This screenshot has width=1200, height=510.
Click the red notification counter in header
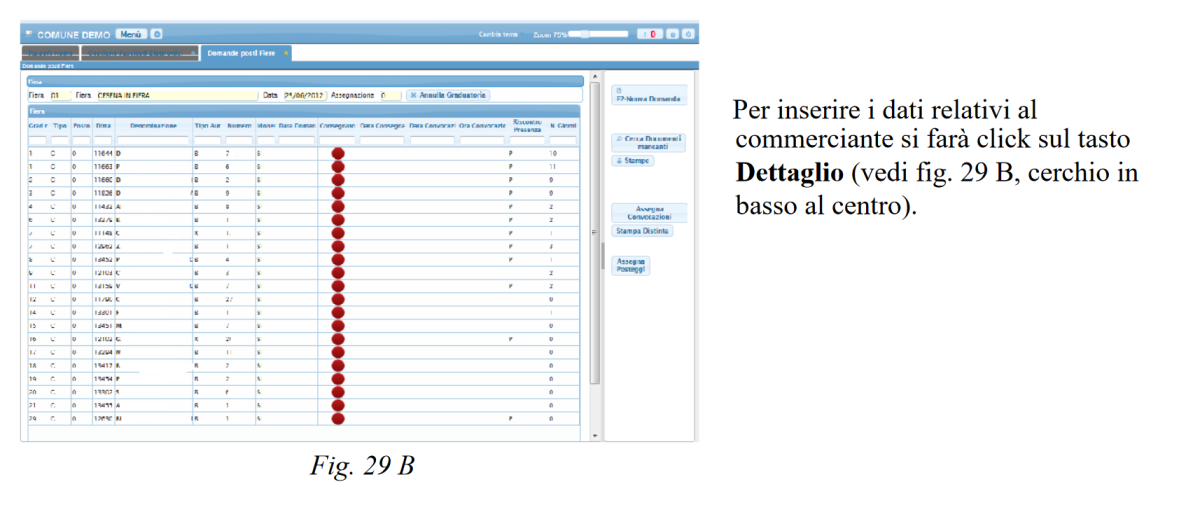coord(651,34)
